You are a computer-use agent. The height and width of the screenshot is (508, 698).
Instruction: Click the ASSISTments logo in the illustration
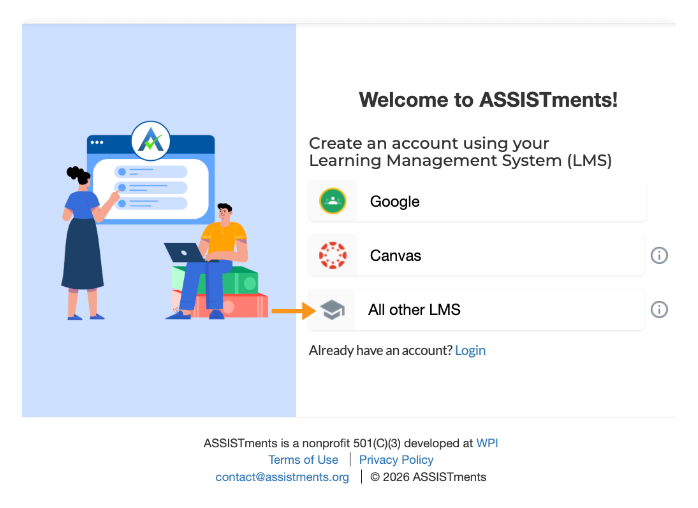[x=151, y=141]
